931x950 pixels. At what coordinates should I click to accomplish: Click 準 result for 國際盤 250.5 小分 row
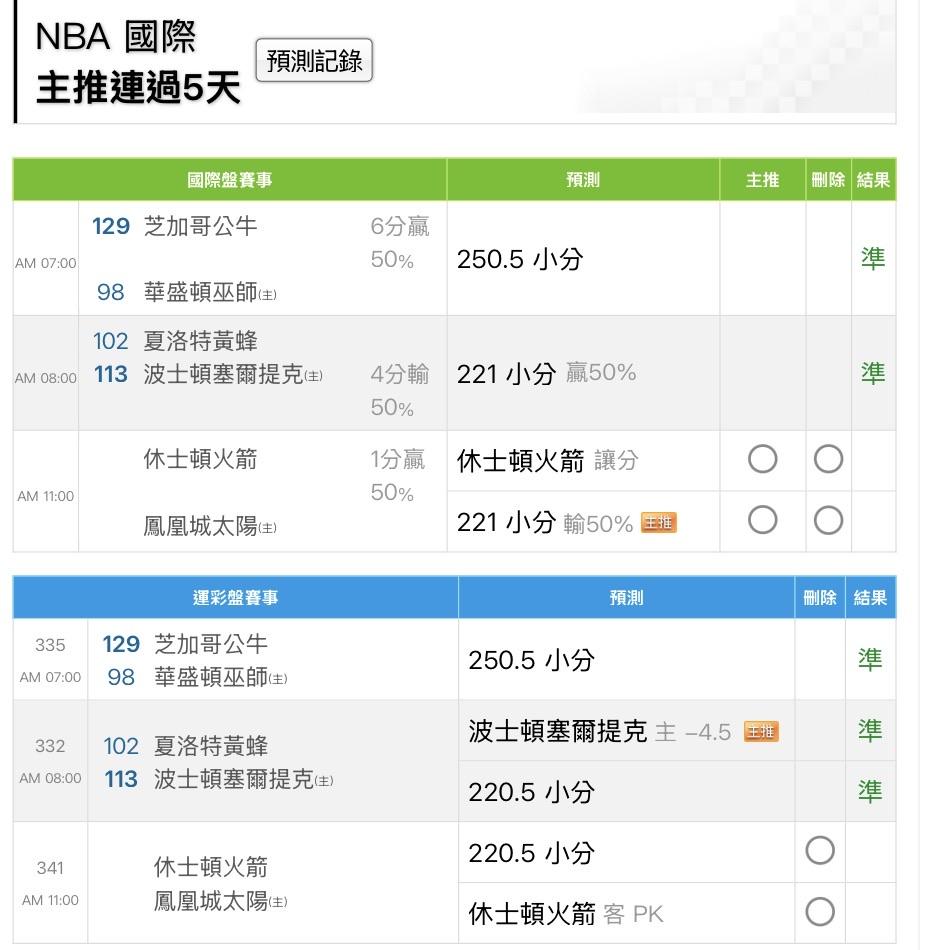(x=873, y=259)
